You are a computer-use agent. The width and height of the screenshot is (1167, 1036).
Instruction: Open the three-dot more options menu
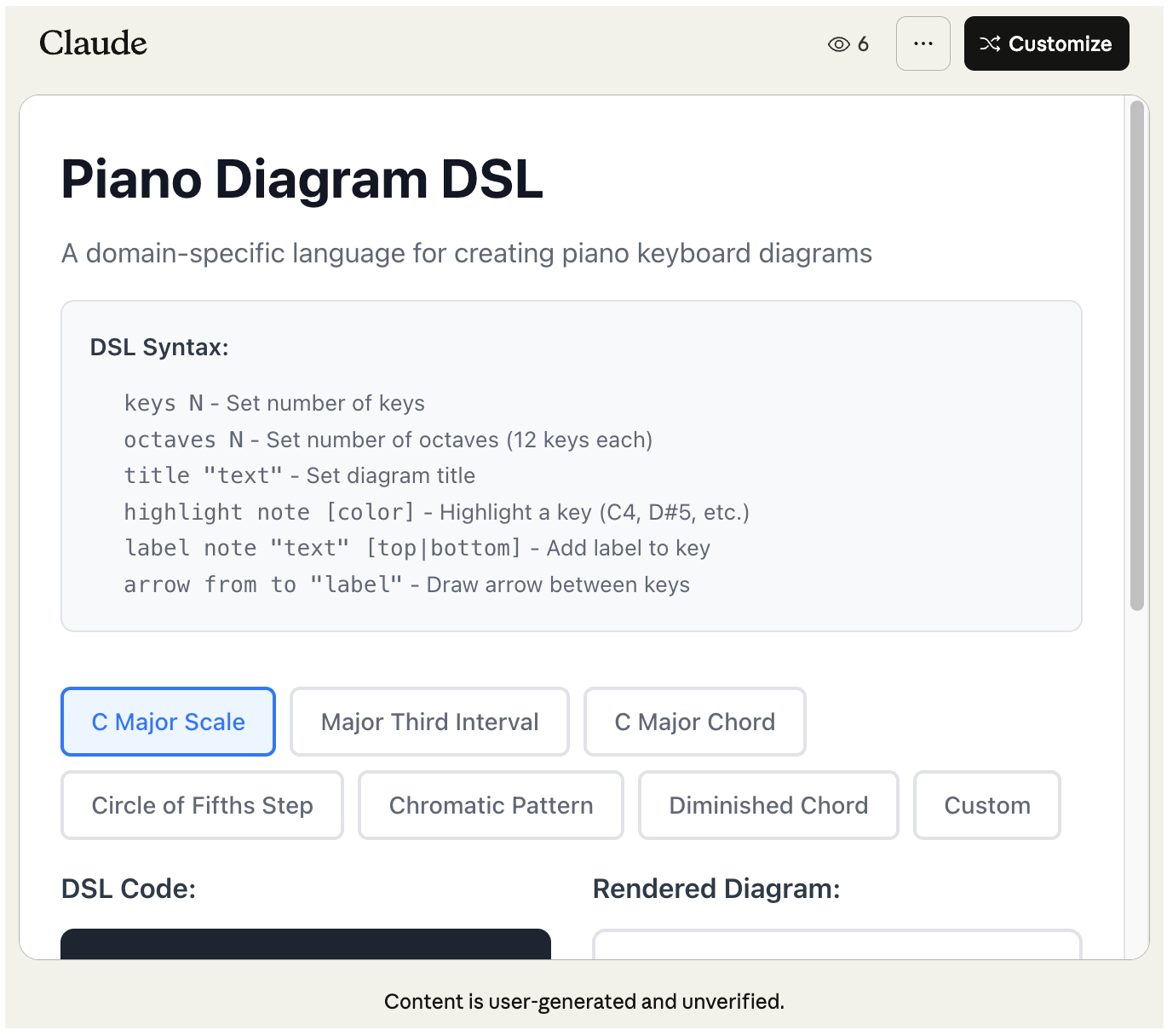click(x=923, y=43)
